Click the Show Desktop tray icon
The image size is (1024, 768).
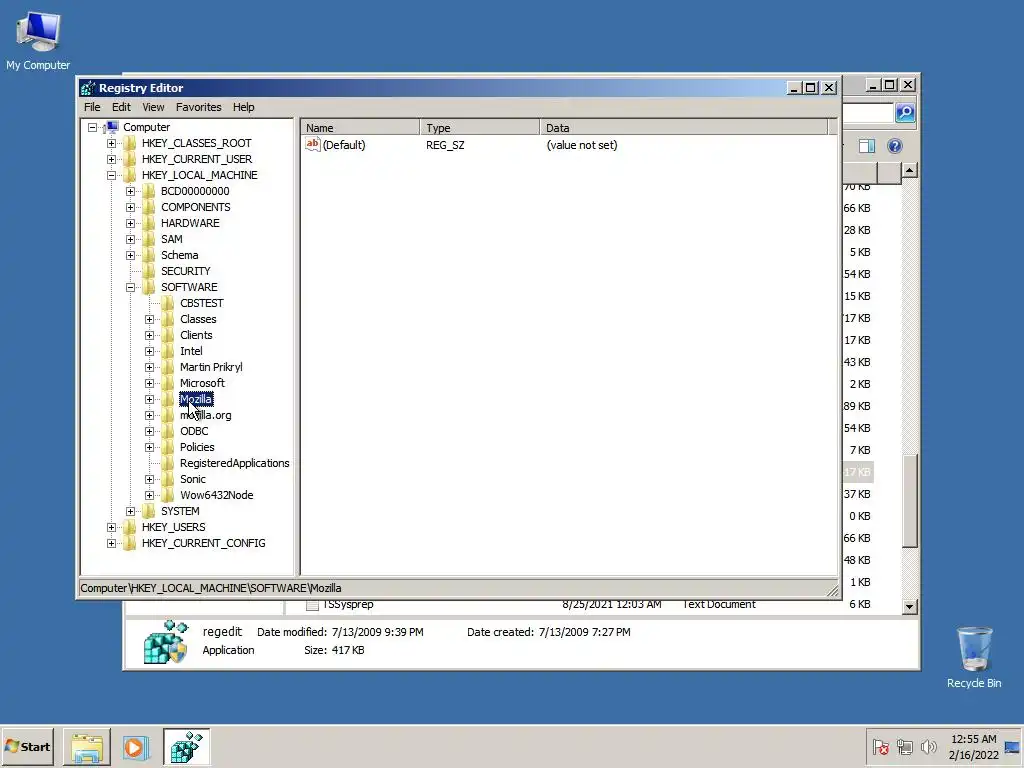coord(1012,747)
